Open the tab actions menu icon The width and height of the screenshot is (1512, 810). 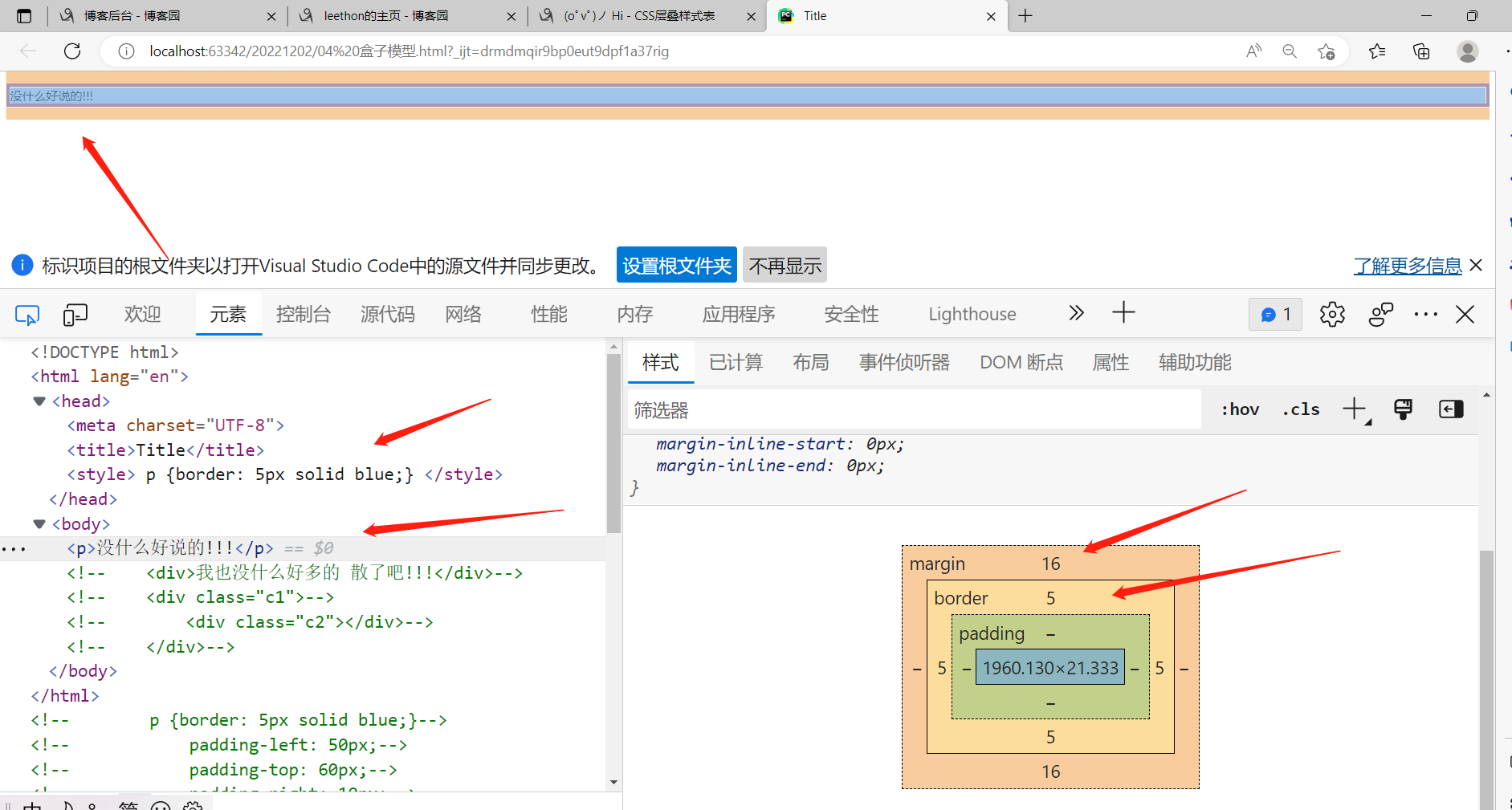click(x=24, y=15)
